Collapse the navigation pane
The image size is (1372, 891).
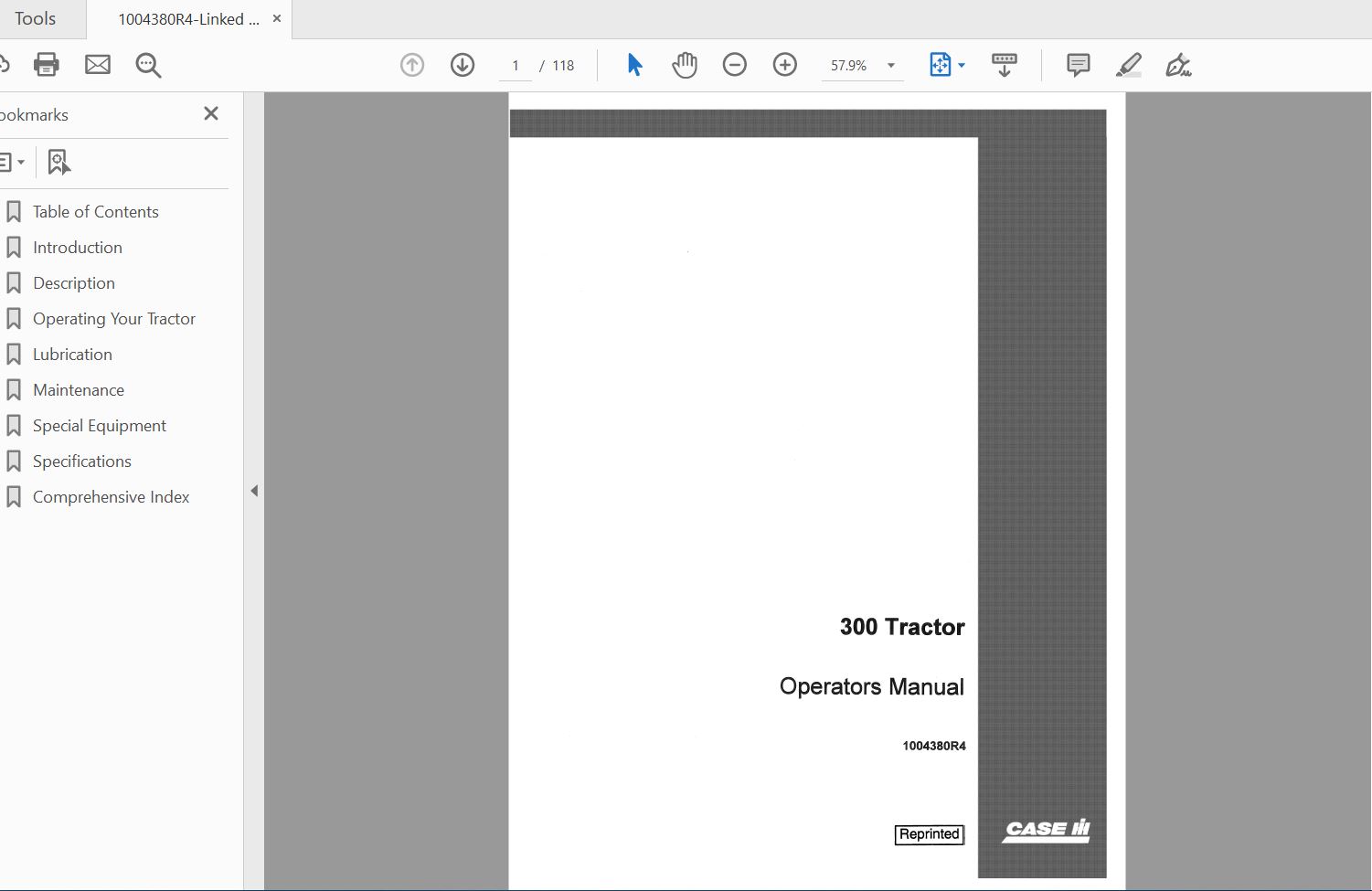point(254,490)
